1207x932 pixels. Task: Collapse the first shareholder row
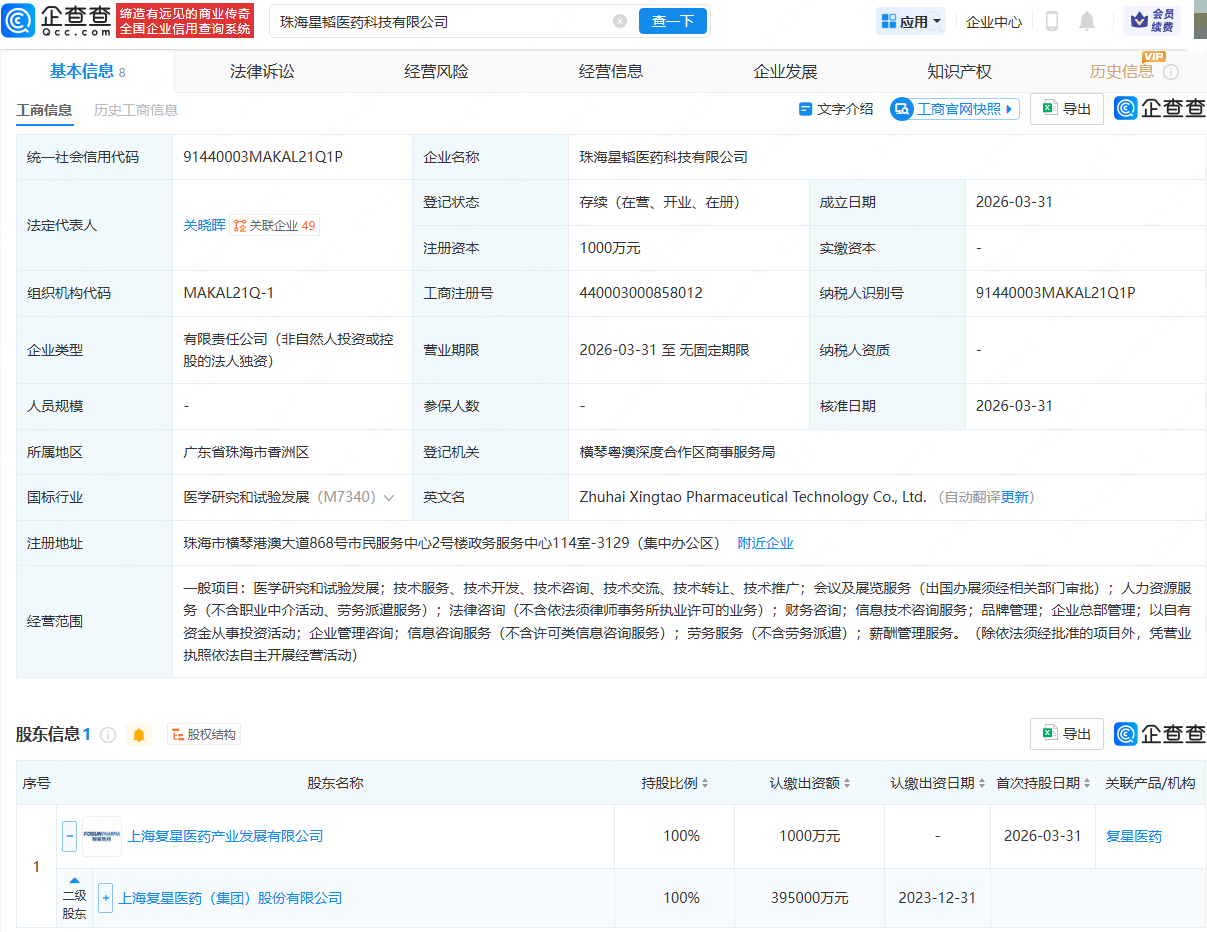click(x=68, y=837)
